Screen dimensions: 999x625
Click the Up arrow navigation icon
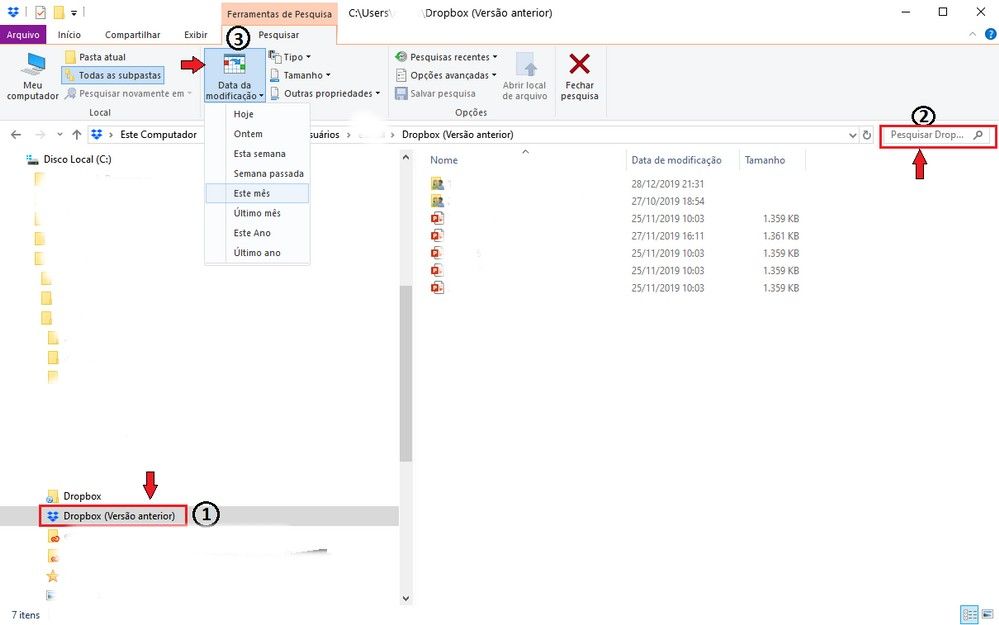pos(77,135)
